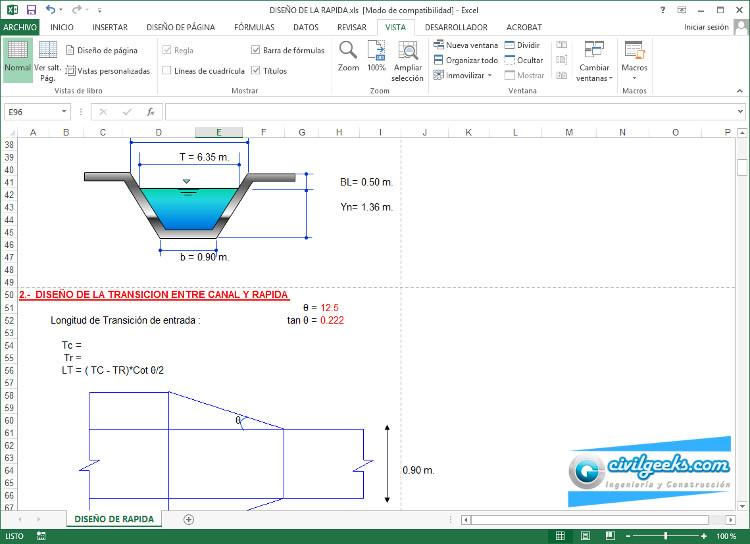Click Vistas personalizadas button

(107, 71)
